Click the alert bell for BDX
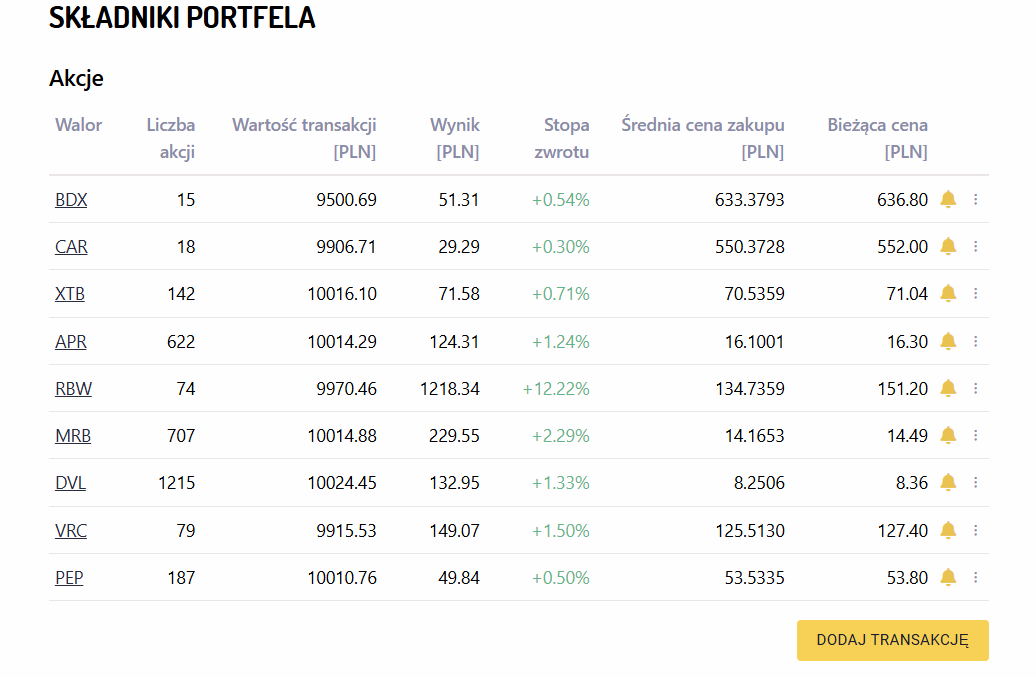Viewport: 1036px width, 678px height. click(948, 199)
